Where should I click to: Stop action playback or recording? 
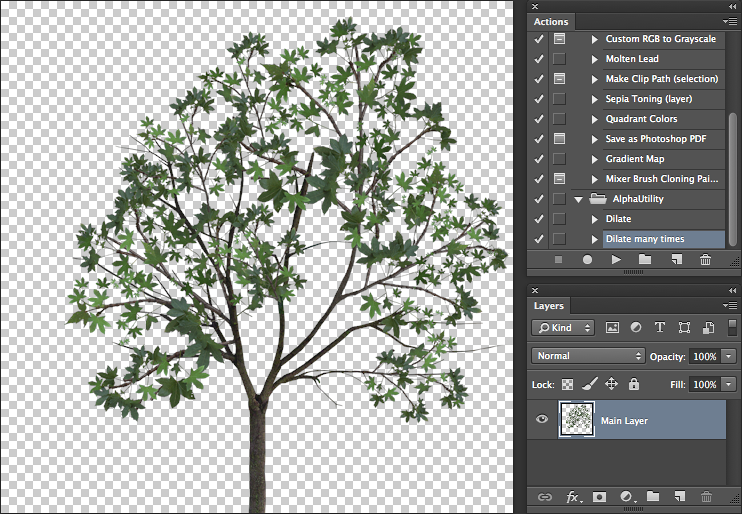coord(559,260)
